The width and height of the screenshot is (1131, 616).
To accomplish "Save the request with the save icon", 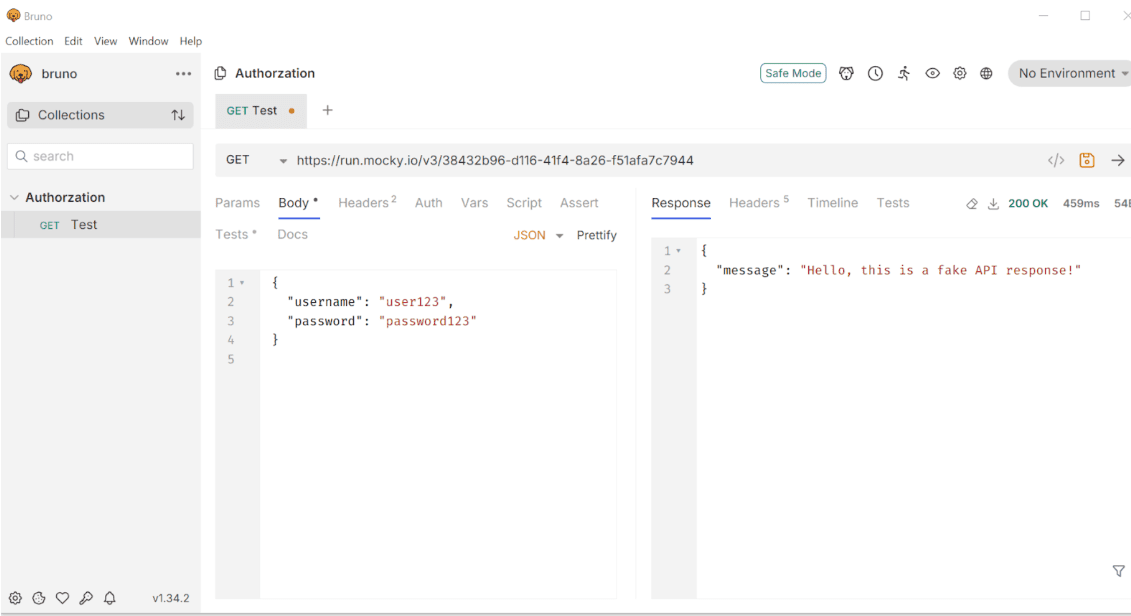I will click(1087, 160).
